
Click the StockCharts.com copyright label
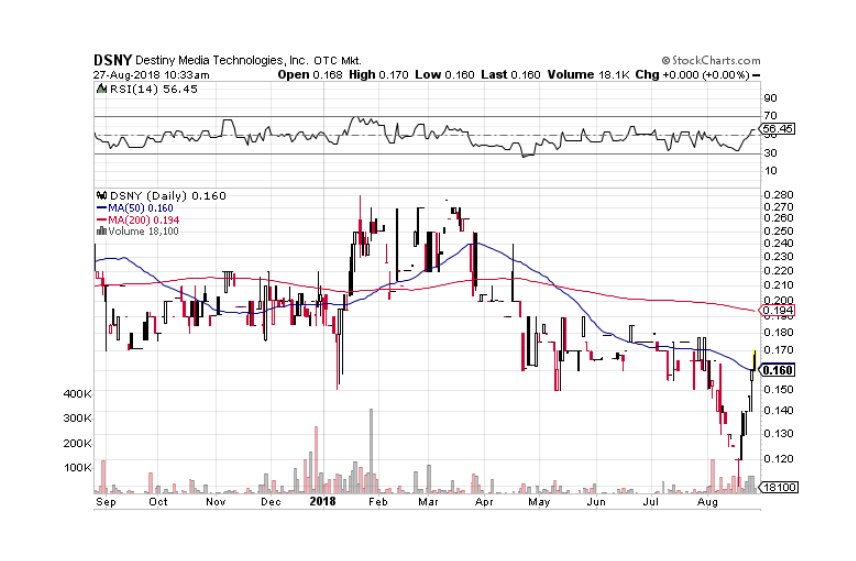[711, 61]
